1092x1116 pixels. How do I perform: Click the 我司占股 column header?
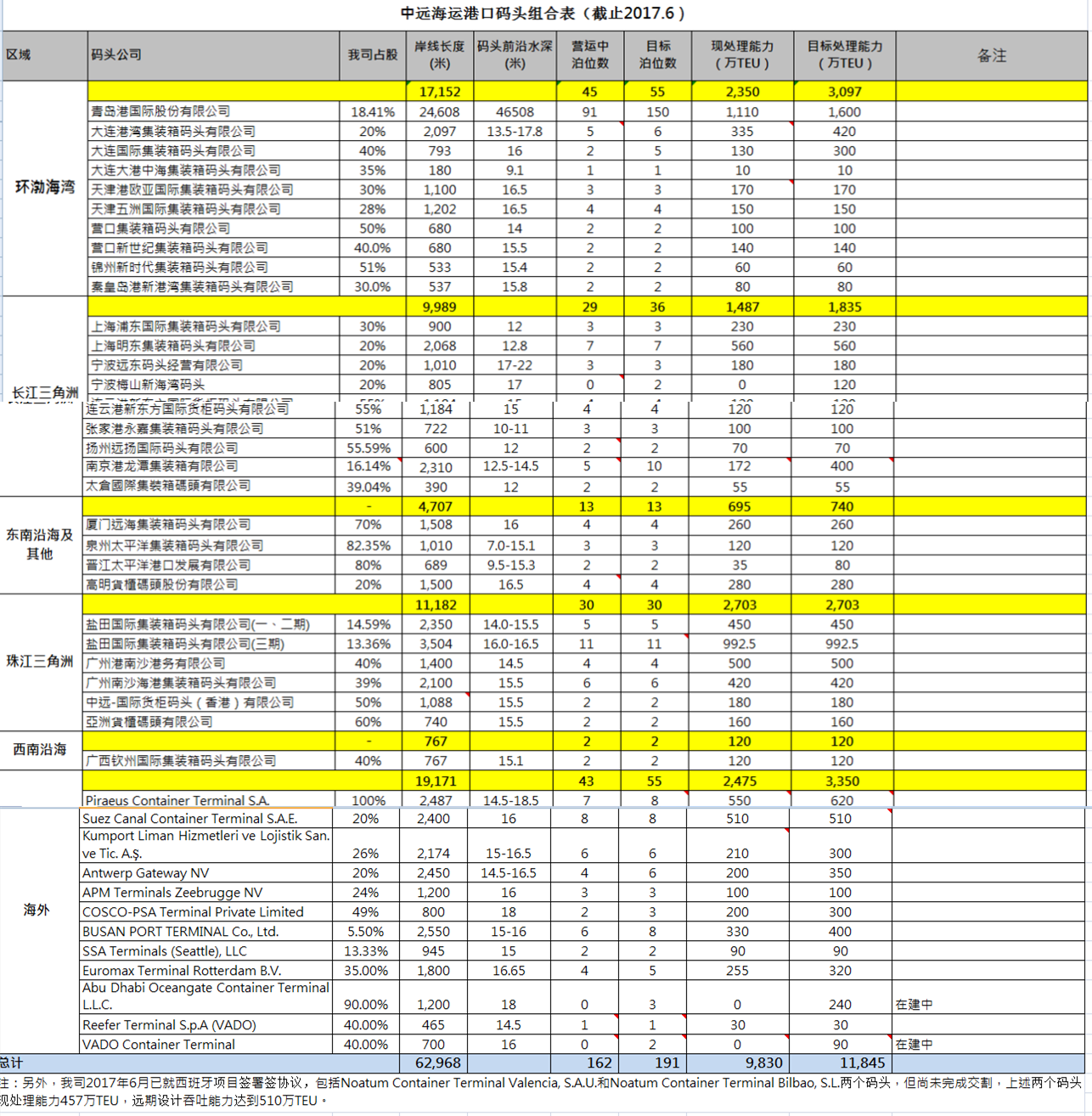point(372,55)
